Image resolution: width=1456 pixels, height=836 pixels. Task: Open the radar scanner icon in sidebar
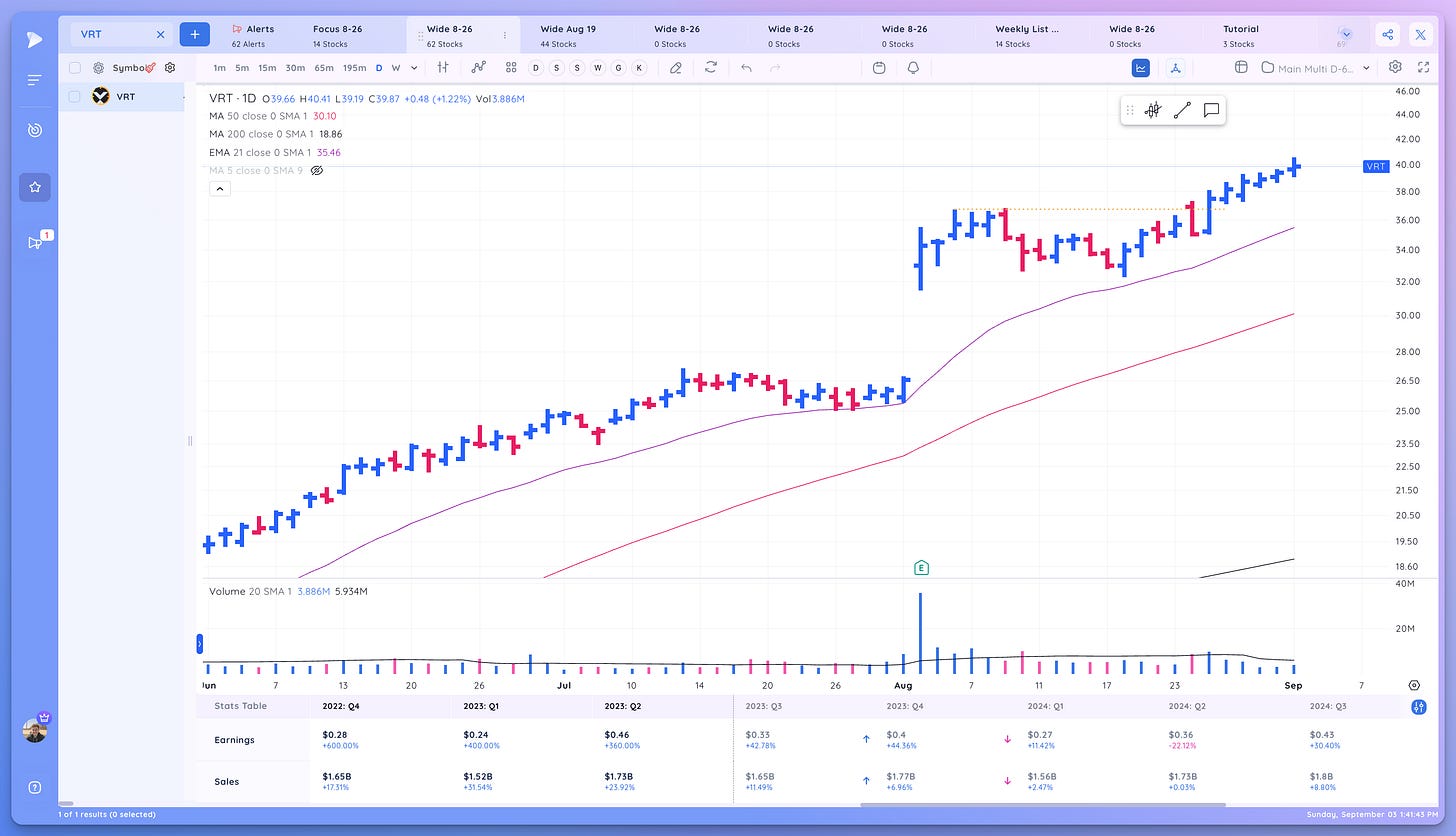tap(34, 130)
